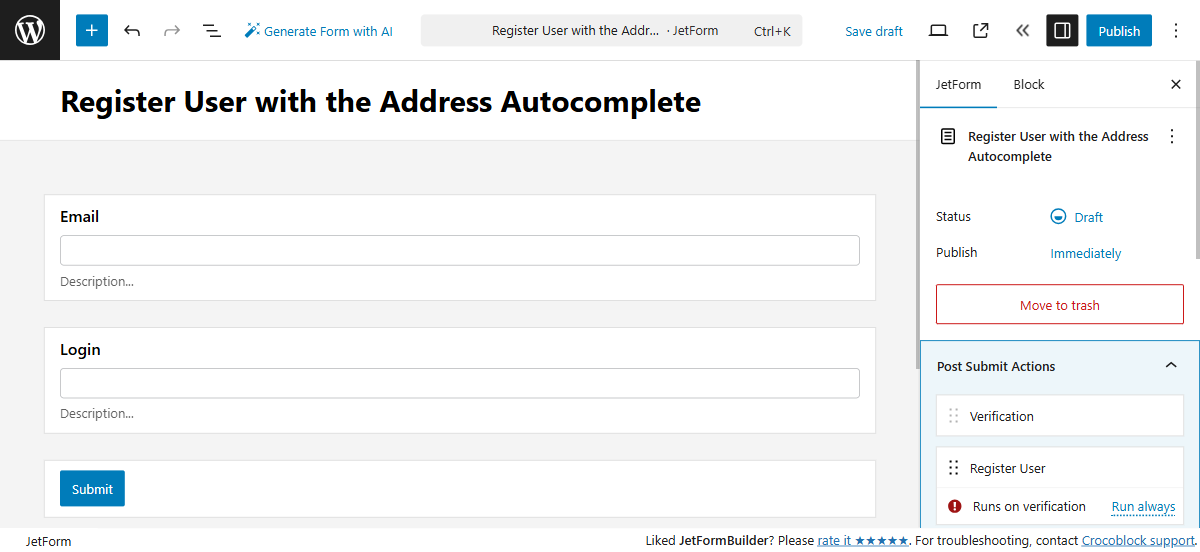Edit the Email field description text
Viewport: 1200px width, 552px height.
click(x=97, y=281)
